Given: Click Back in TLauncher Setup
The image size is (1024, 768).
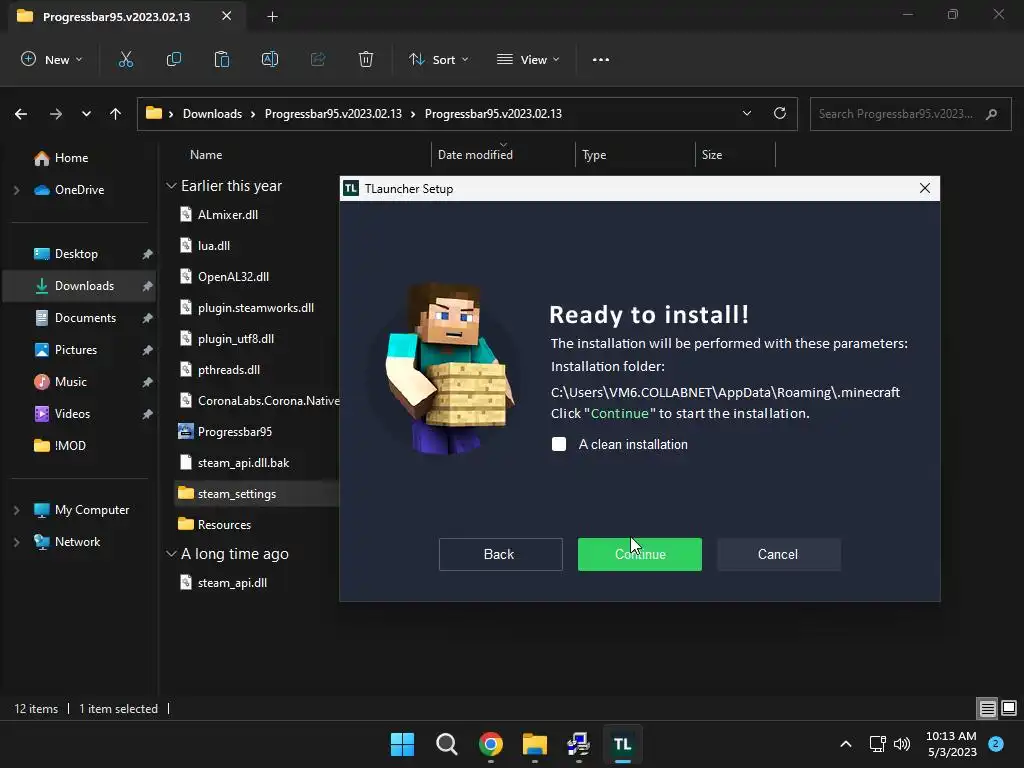Looking at the screenshot, I should [500, 554].
